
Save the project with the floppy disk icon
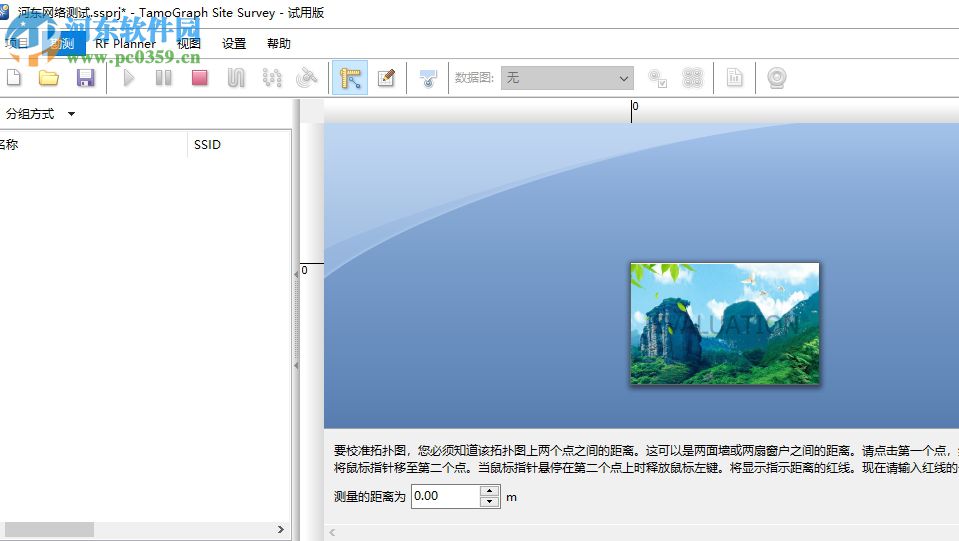85,78
